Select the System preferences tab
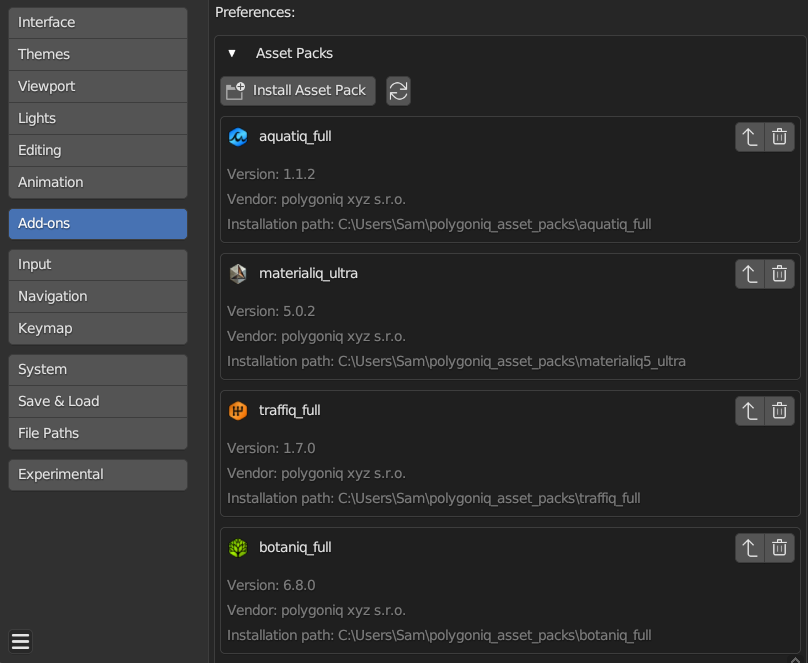This screenshot has width=808, height=663. [x=97, y=369]
